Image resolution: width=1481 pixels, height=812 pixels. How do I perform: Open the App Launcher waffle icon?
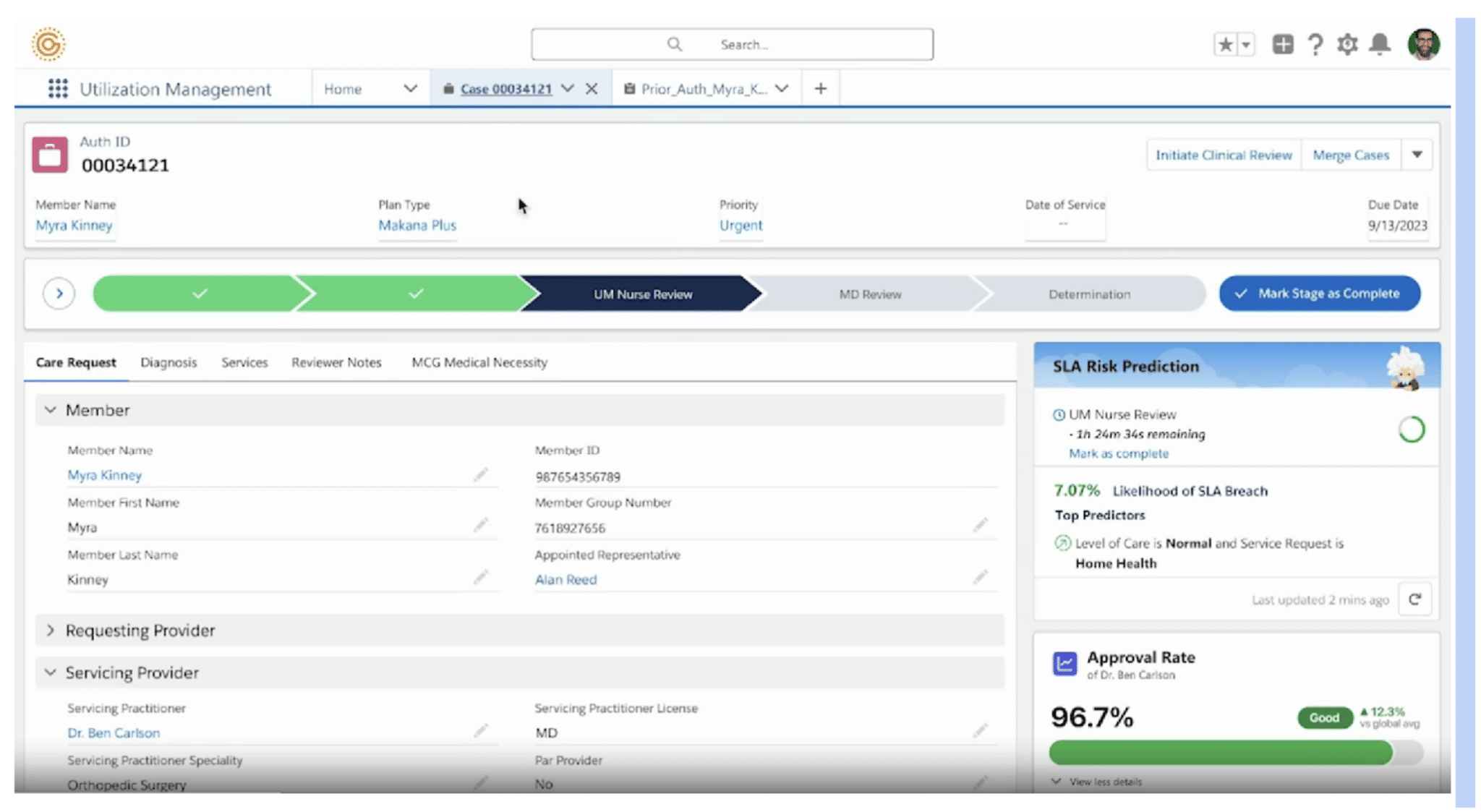(58, 88)
